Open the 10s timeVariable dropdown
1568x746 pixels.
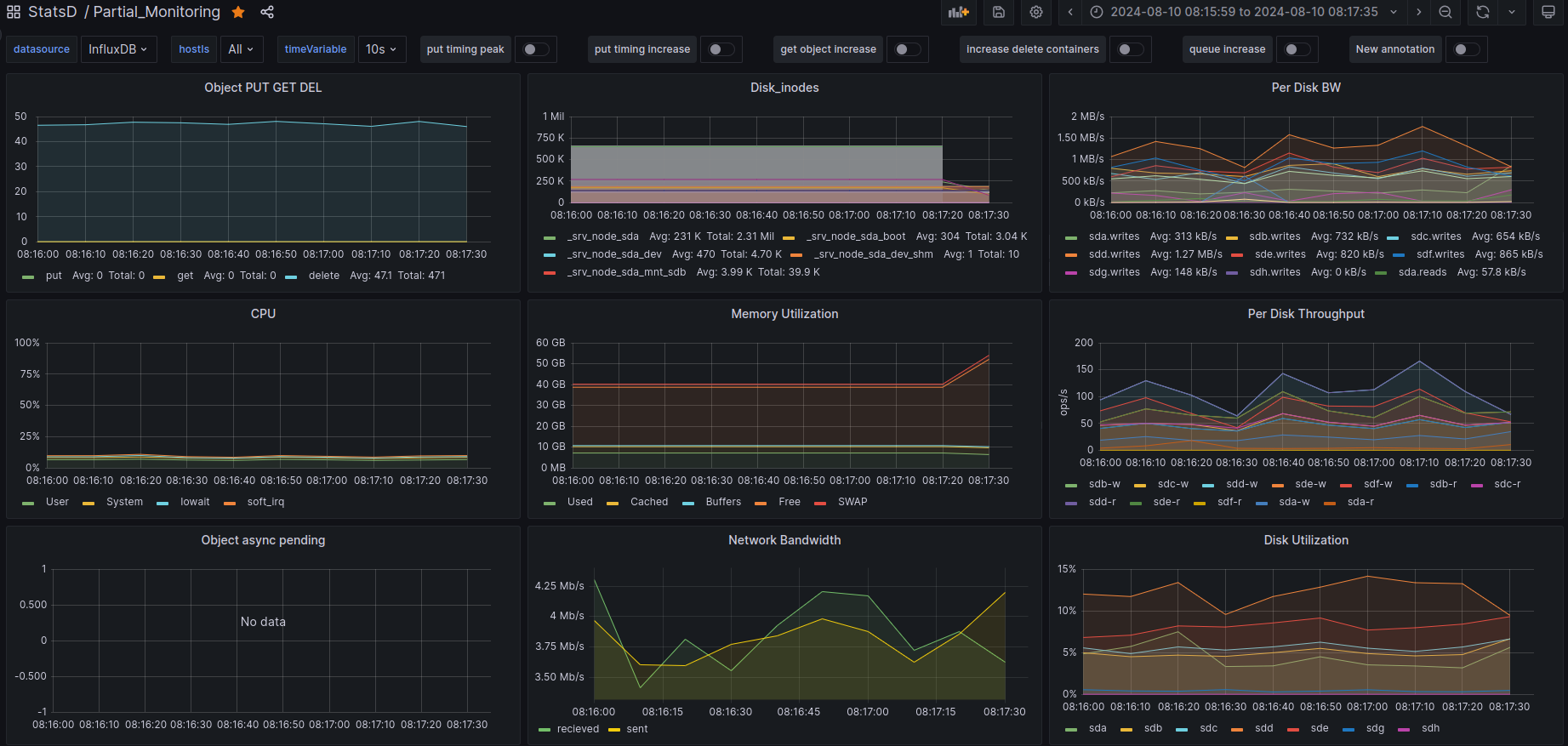(x=381, y=49)
